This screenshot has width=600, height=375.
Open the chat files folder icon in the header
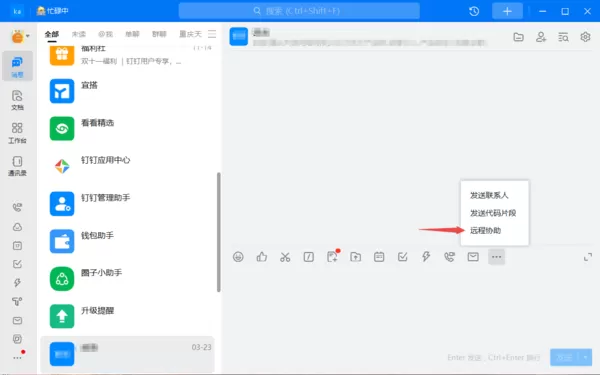[x=518, y=37]
